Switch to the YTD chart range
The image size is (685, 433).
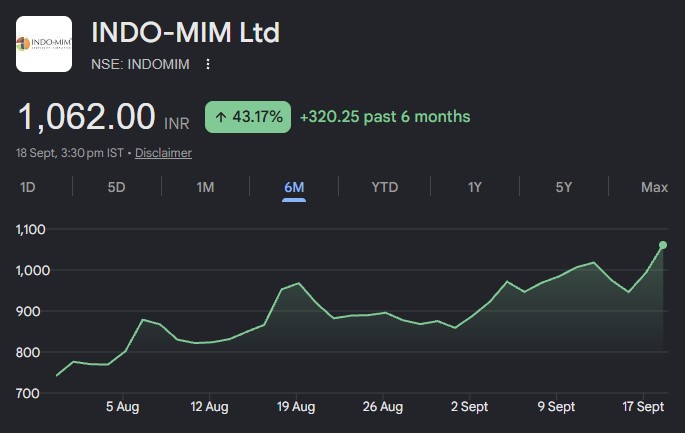pos(385,187)
